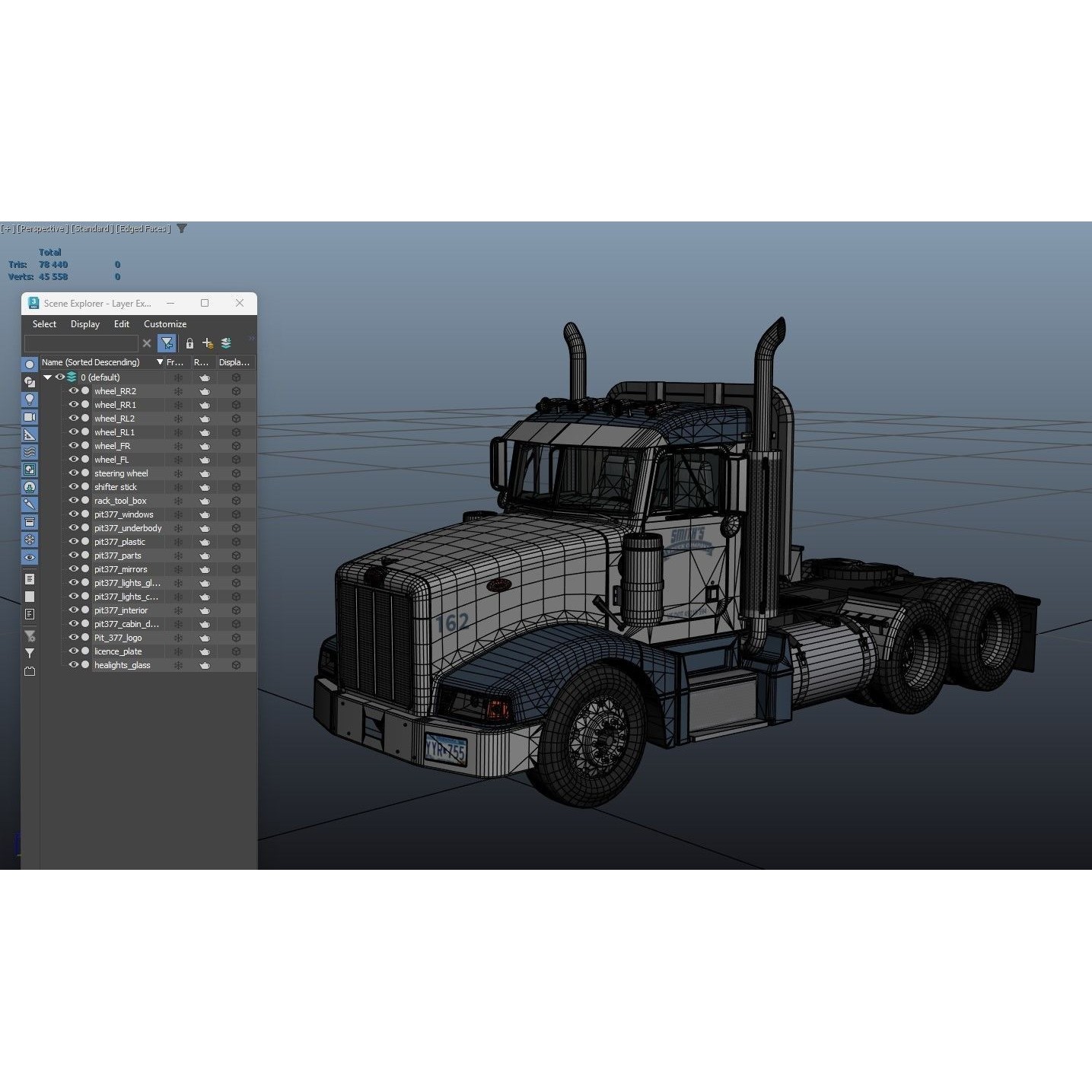This screenshot has width=1092, height=1092.
Task: Toggle the lights filter icon in Scene Explorer sidebar
Action: tap(29, 399)
